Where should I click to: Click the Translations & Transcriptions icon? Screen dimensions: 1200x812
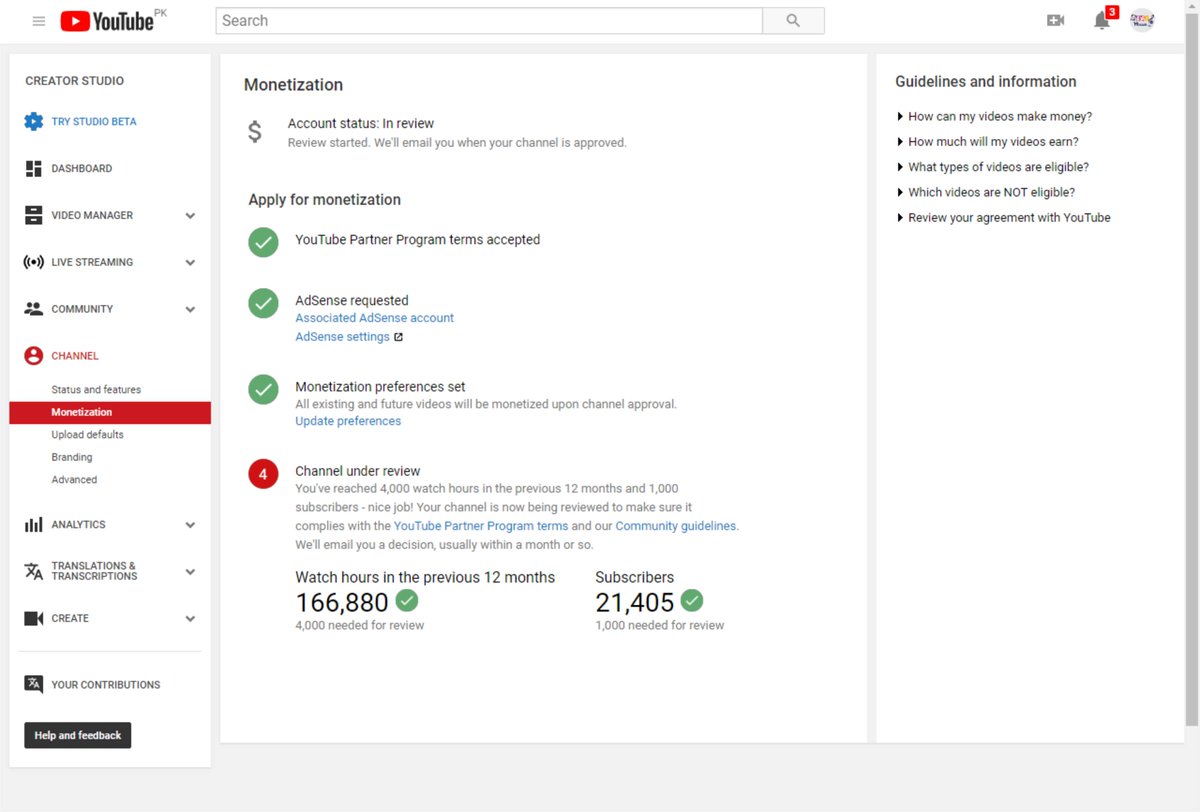pyautogui.click(x=34, y=571)
